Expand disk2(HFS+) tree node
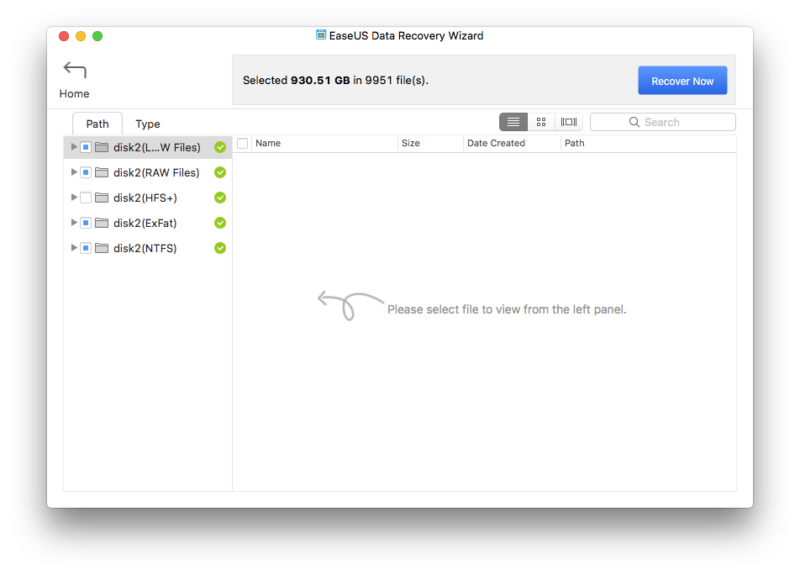Screen dimensions: 800x575 (x=74, y=197)
